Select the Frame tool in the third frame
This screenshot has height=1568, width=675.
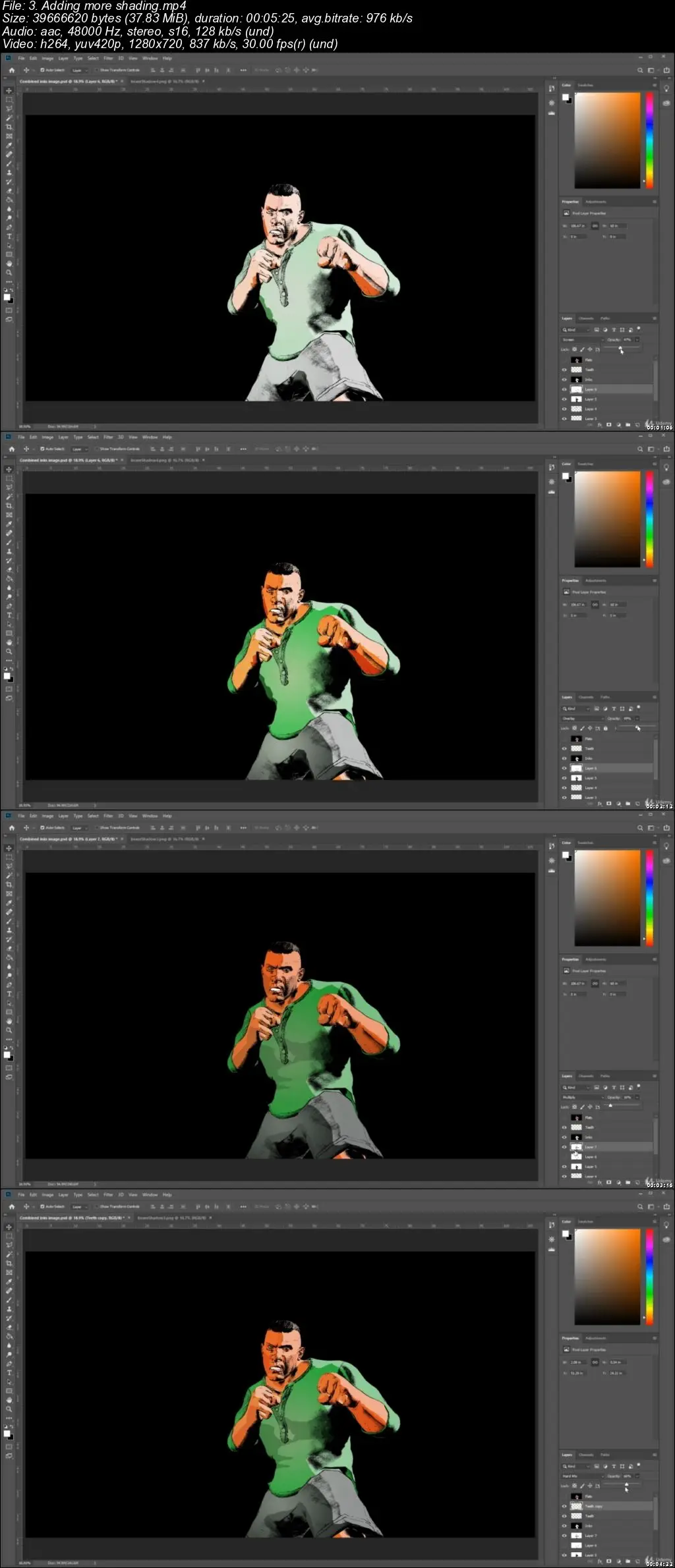coord(9,894)
